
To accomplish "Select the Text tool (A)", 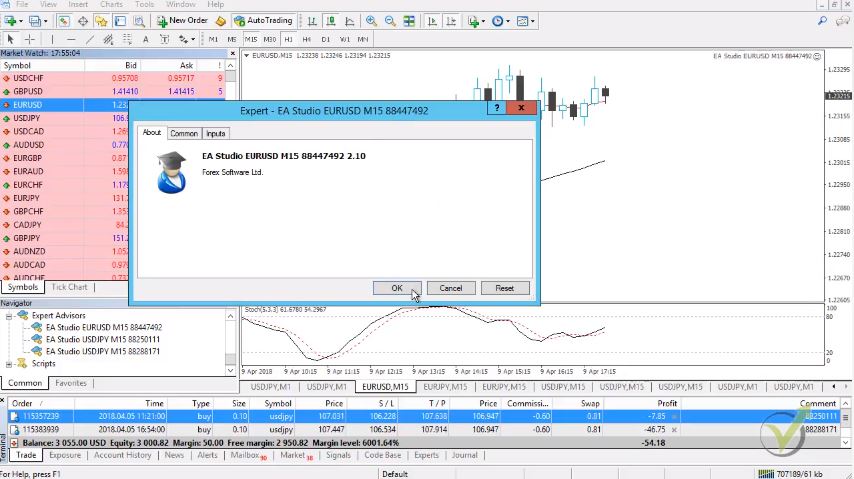I will 145,39.
